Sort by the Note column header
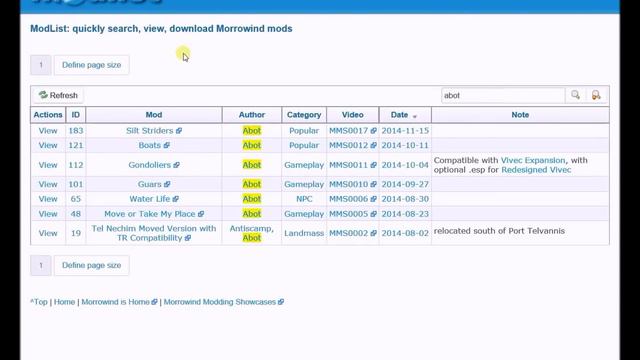The image size is (640, 360). 520,115
